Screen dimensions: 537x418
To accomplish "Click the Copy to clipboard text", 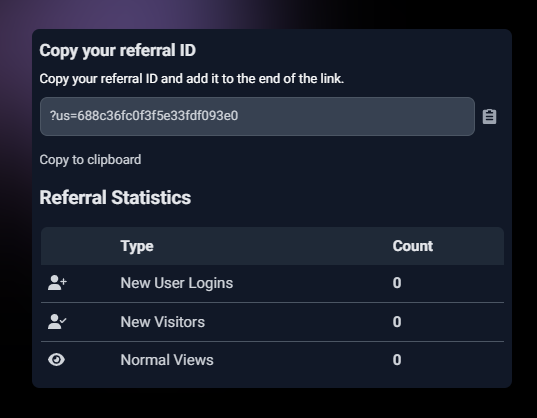I will [90, 160].
